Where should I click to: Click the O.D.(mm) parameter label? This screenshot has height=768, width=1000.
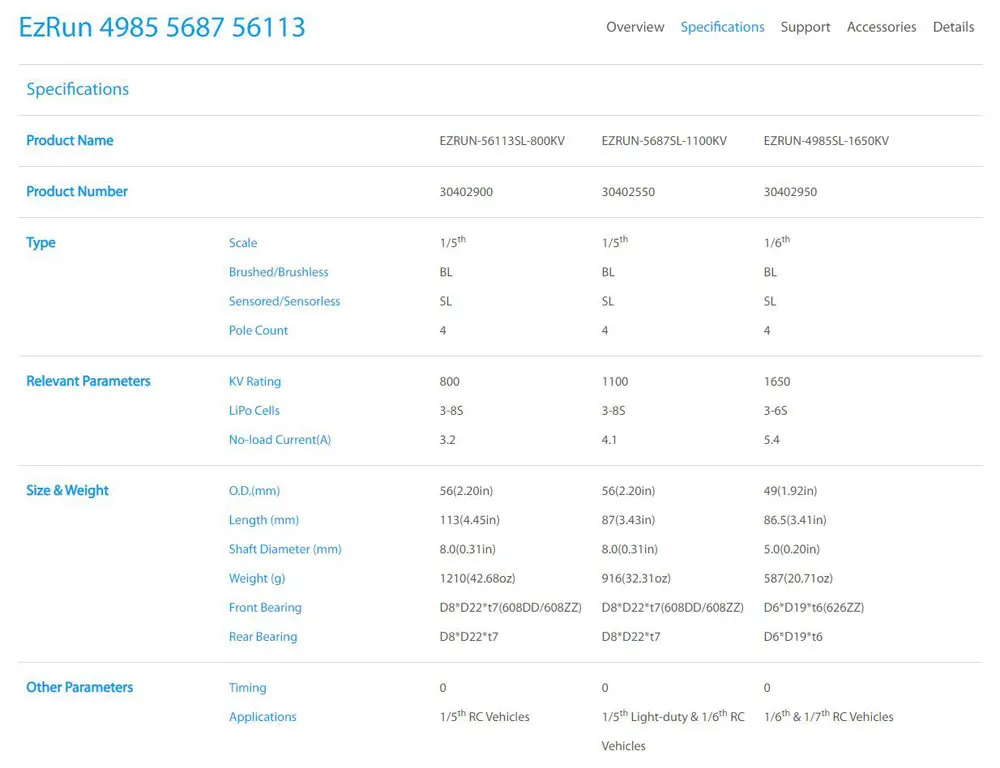coord(254,491)
